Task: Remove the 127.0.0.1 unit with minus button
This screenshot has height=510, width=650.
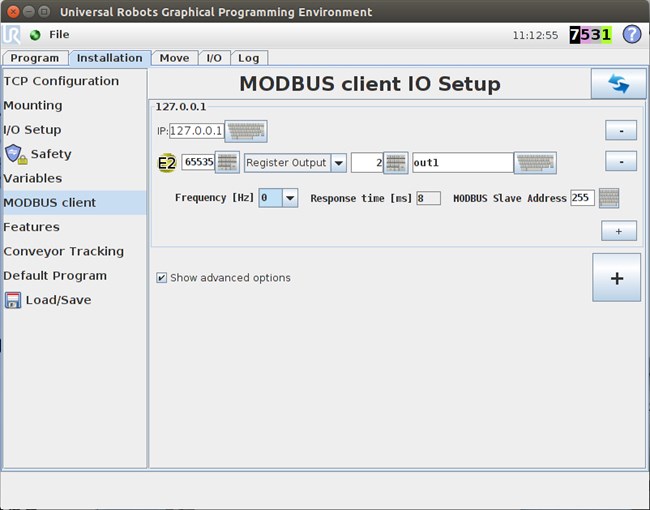Action: point(621,131)
